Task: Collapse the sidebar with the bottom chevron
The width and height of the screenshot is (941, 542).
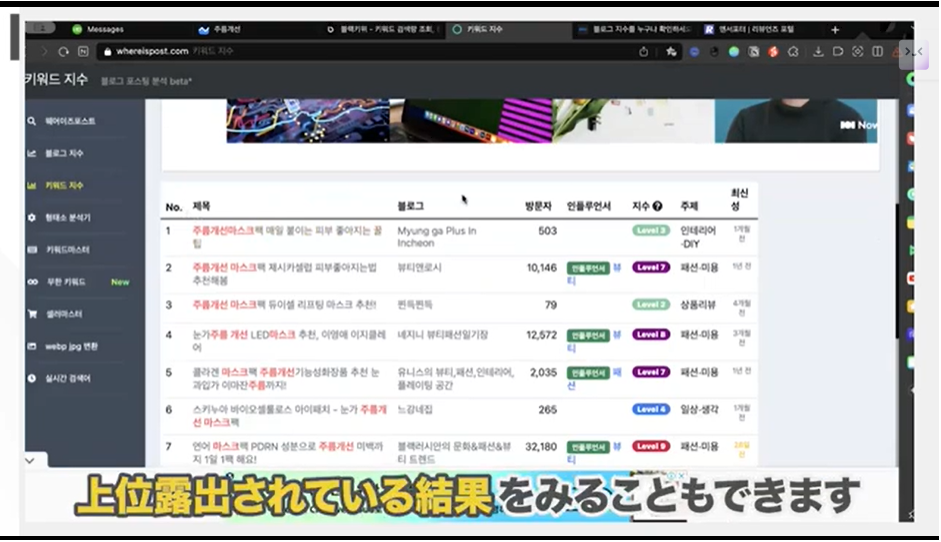Action: tap(30, 460)
